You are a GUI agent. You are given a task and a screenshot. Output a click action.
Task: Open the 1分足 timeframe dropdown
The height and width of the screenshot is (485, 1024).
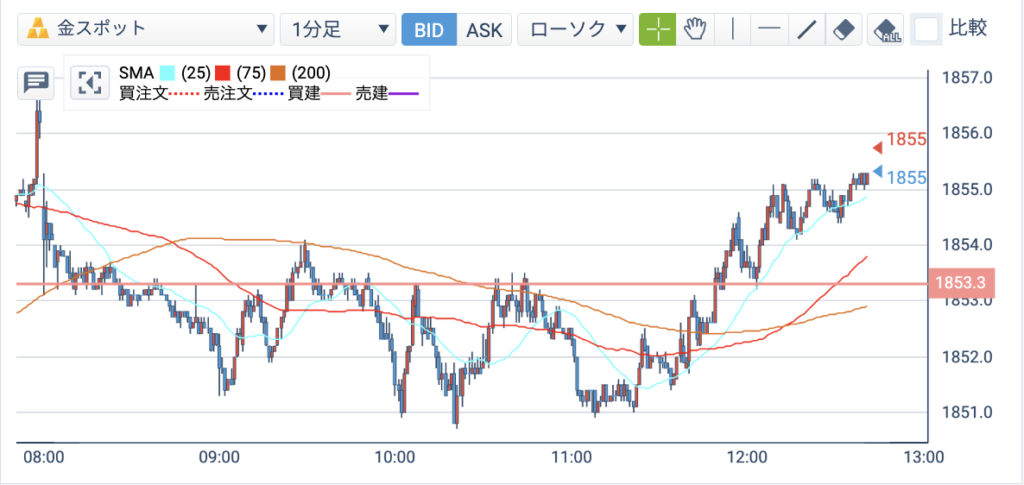tap(338, 30)
